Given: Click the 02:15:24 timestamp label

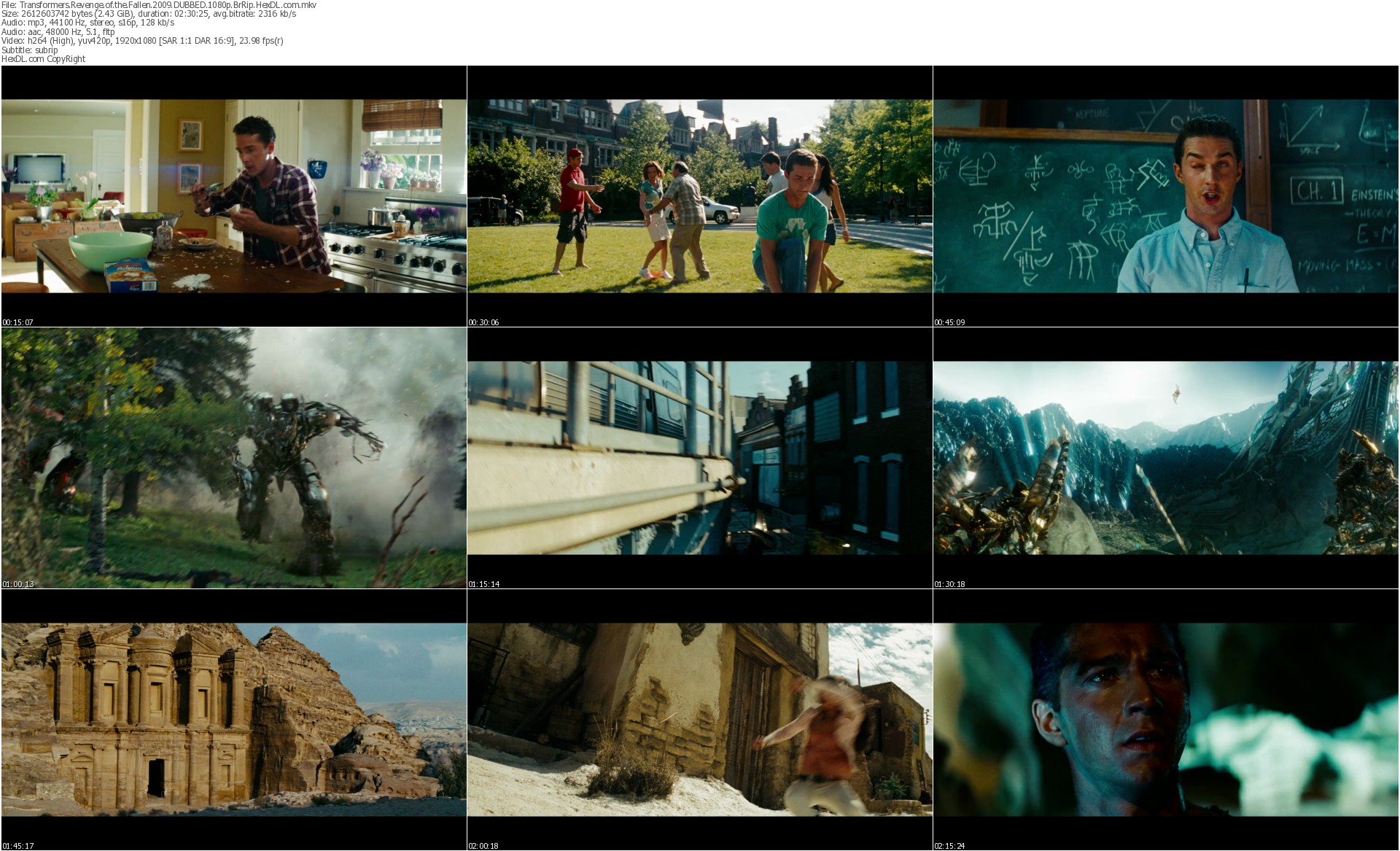Looking at the screenshot, I should (950, 846).
